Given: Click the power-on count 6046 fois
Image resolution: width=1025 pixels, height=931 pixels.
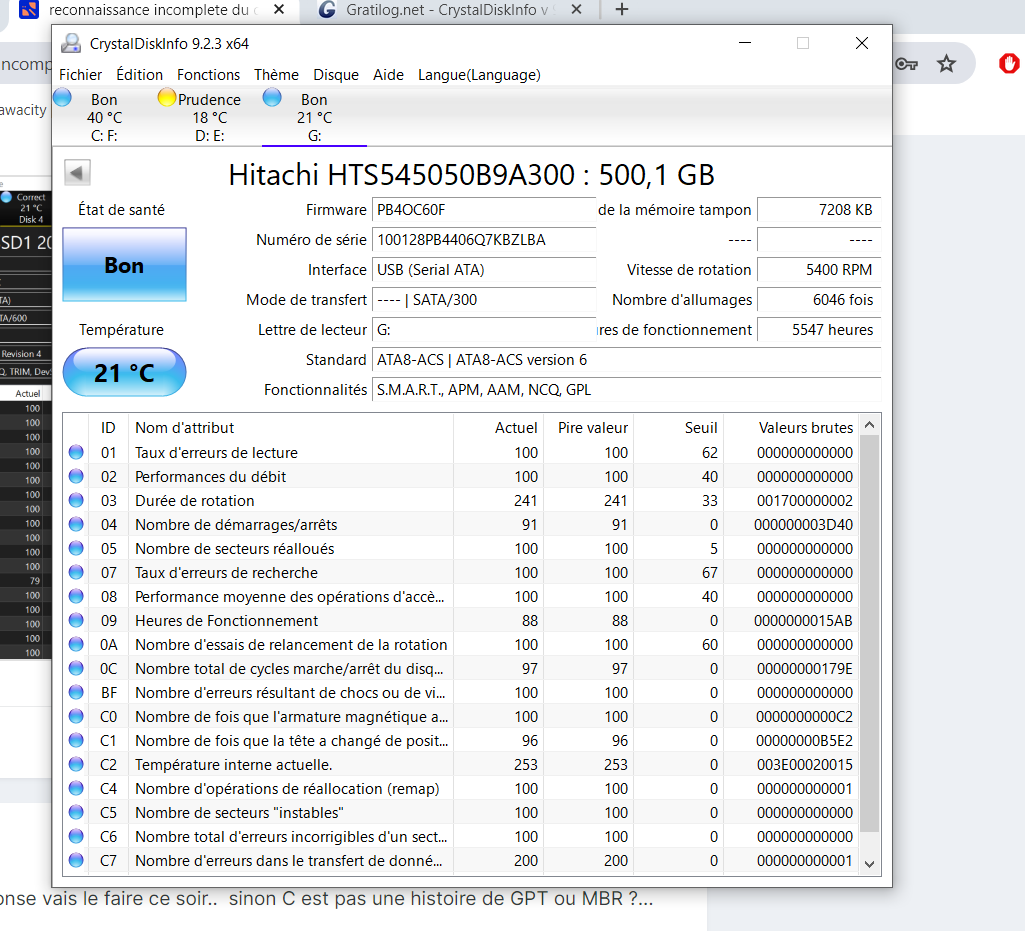Looking at the screenshot, I should (x=819, y=300).
